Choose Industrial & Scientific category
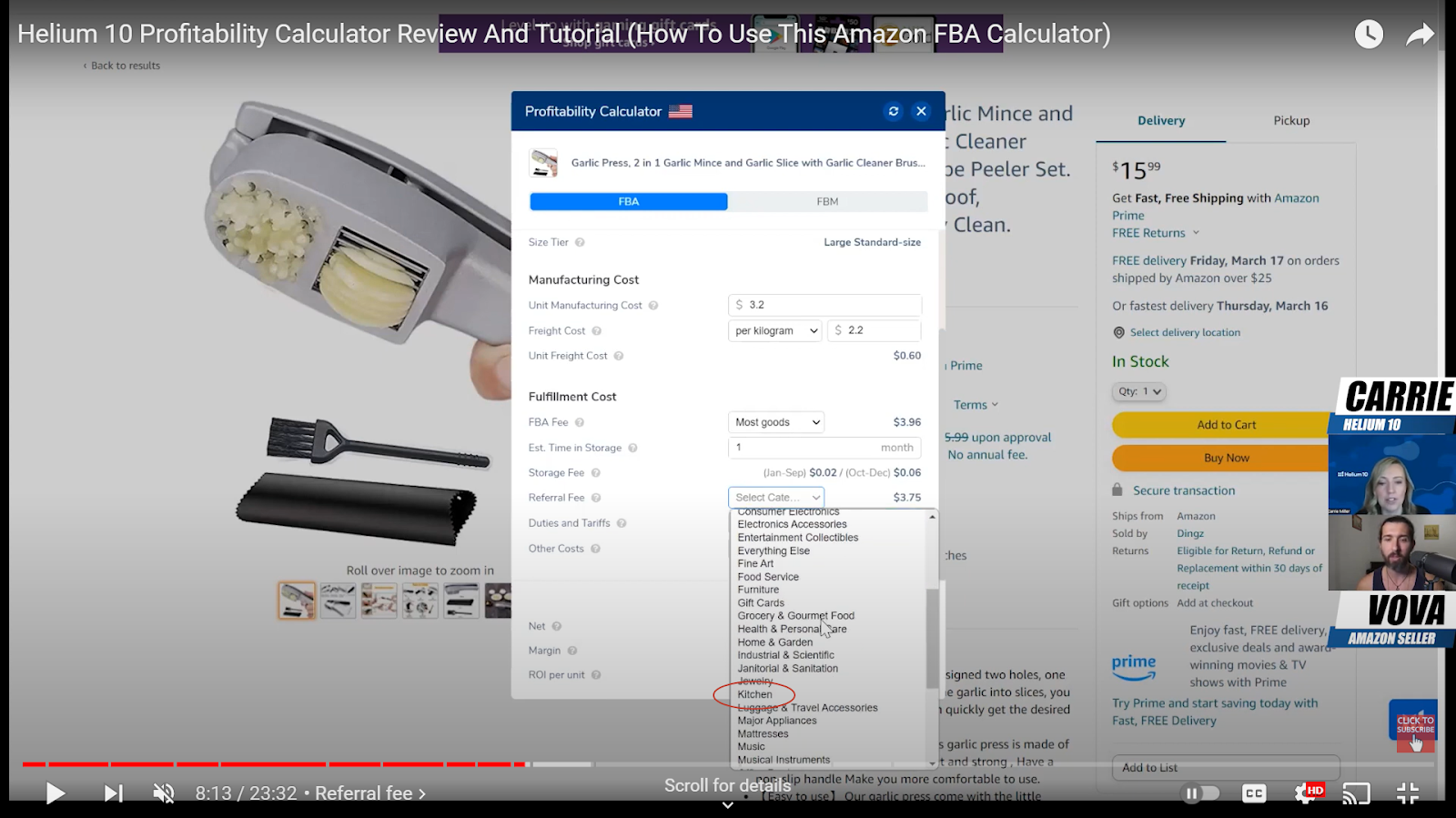This screenshot has width=1456, height=818. (786, 655)
